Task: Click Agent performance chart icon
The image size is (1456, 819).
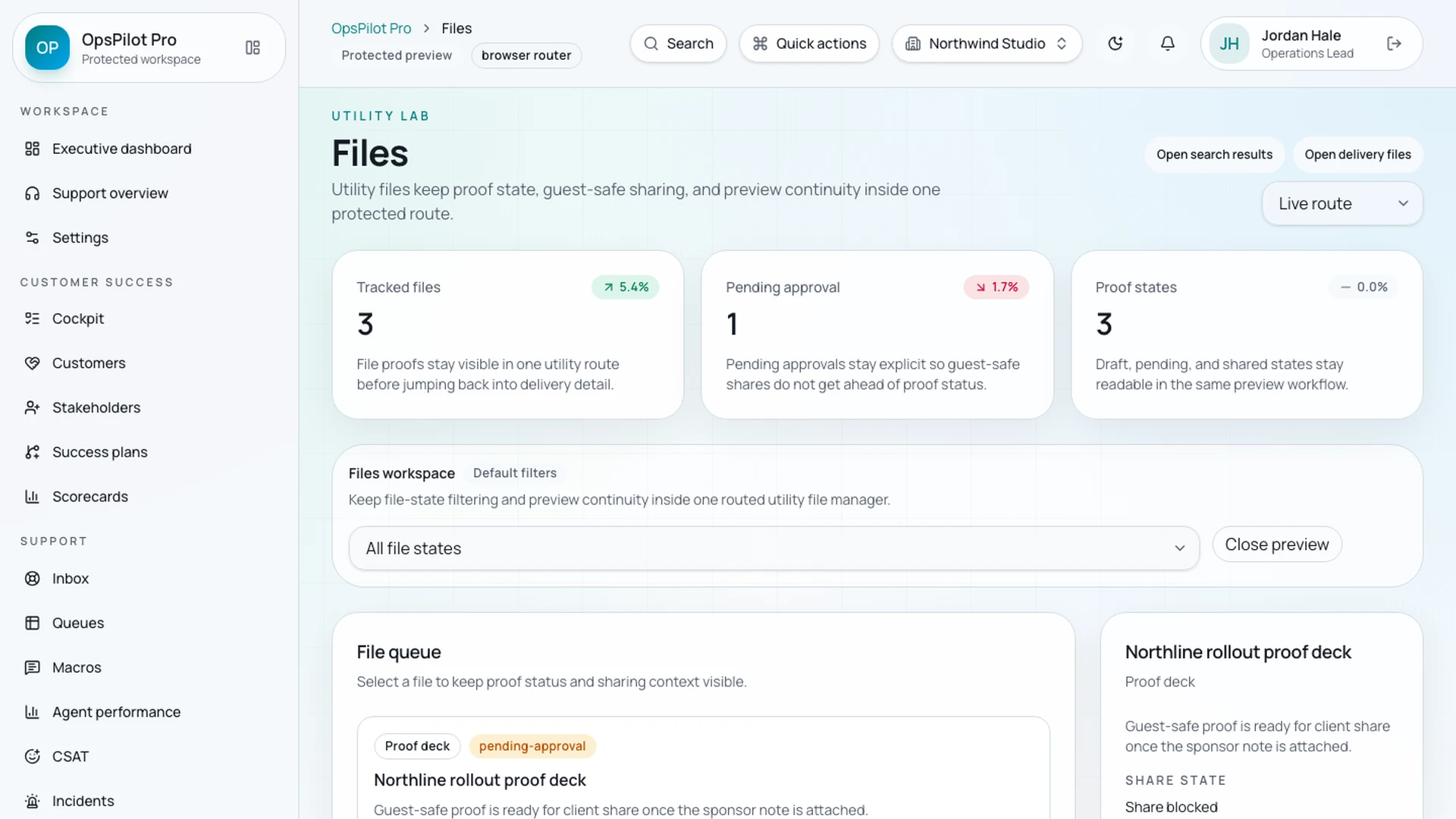Action: point(32,712)
